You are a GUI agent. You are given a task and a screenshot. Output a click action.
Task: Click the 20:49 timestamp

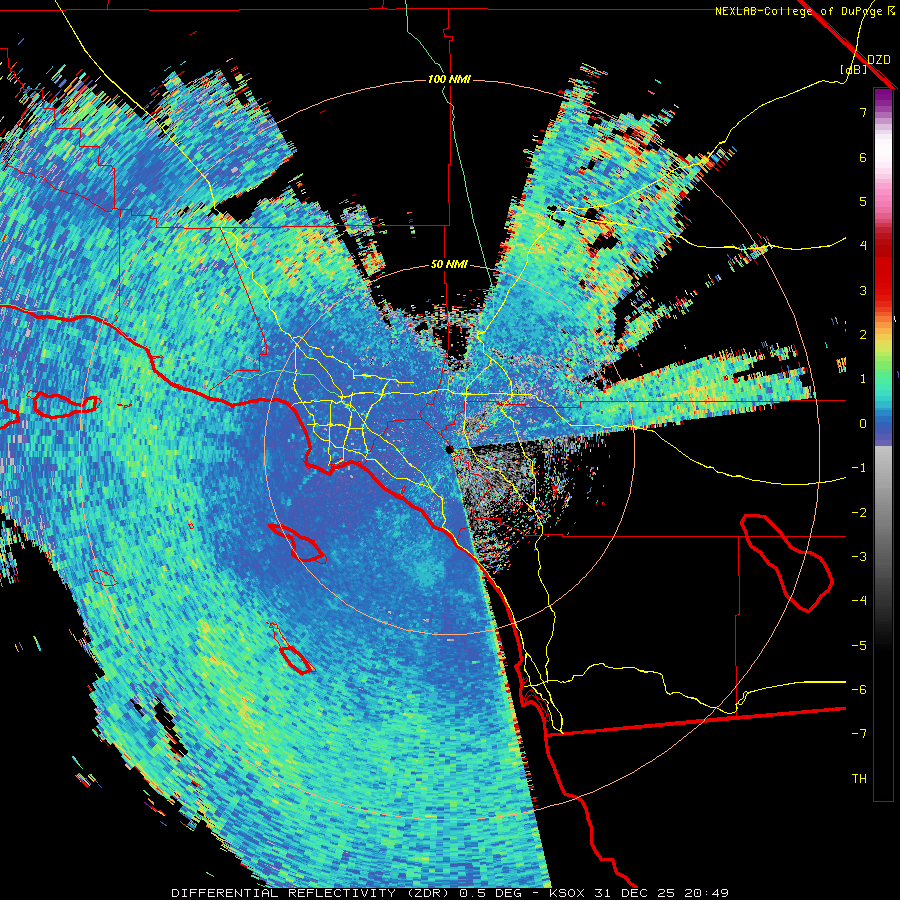708,893
